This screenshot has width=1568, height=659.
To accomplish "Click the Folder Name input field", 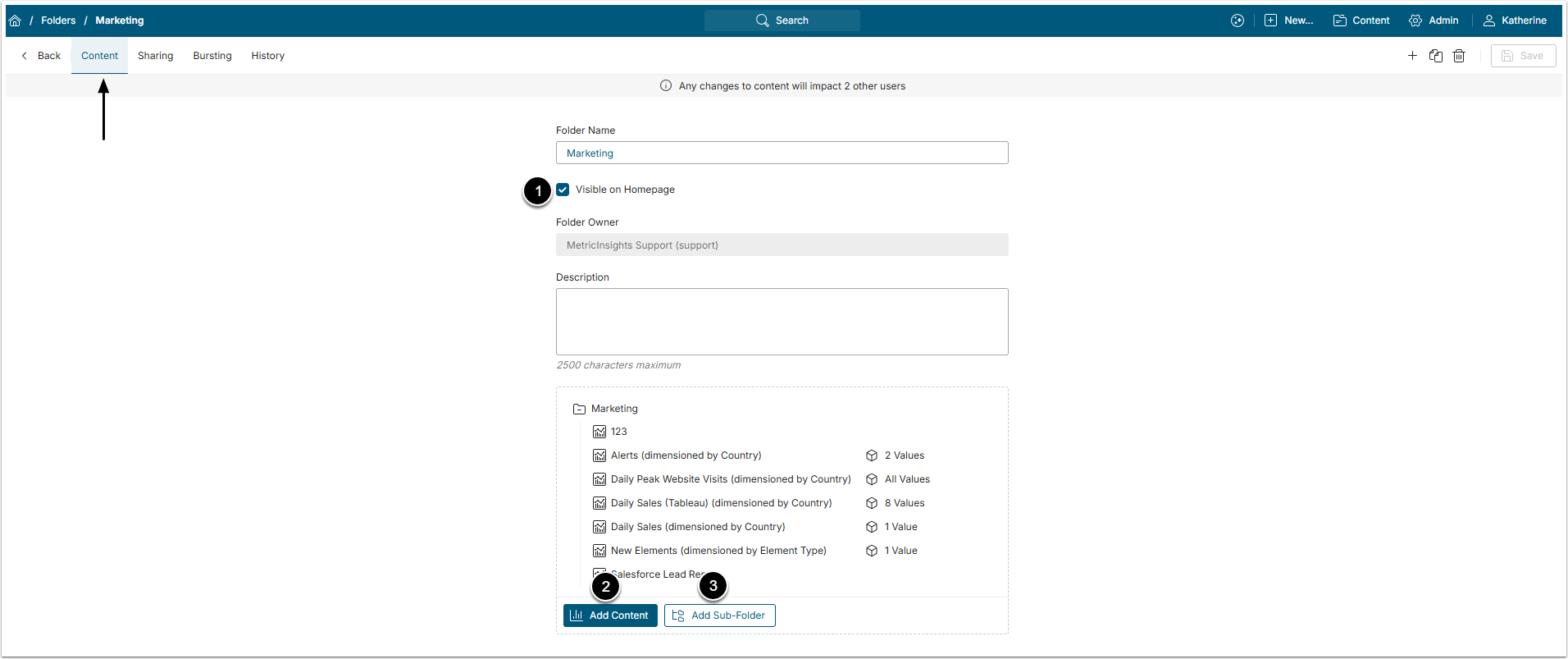I will (x=782, y=153).
